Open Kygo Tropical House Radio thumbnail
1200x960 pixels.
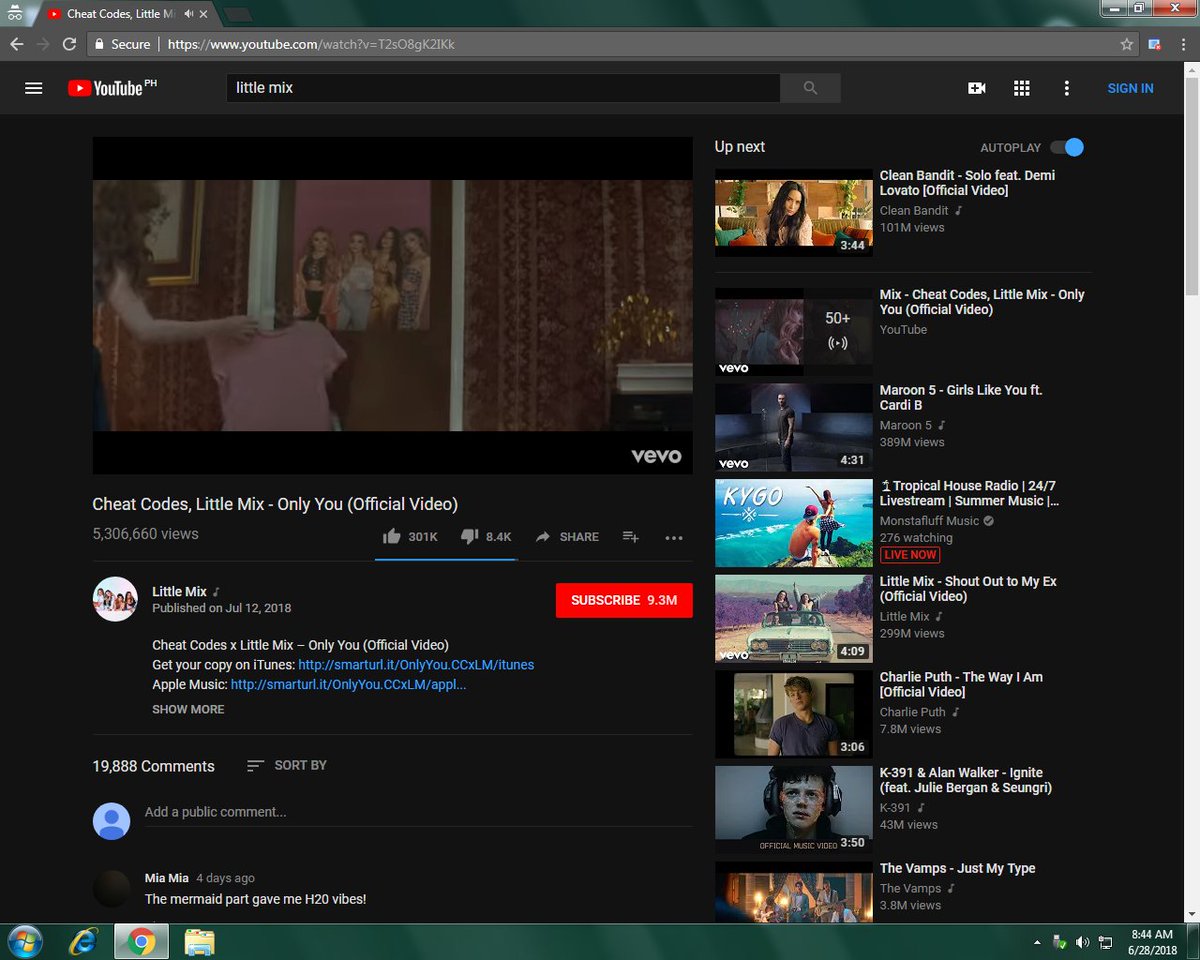pos(794,523)
